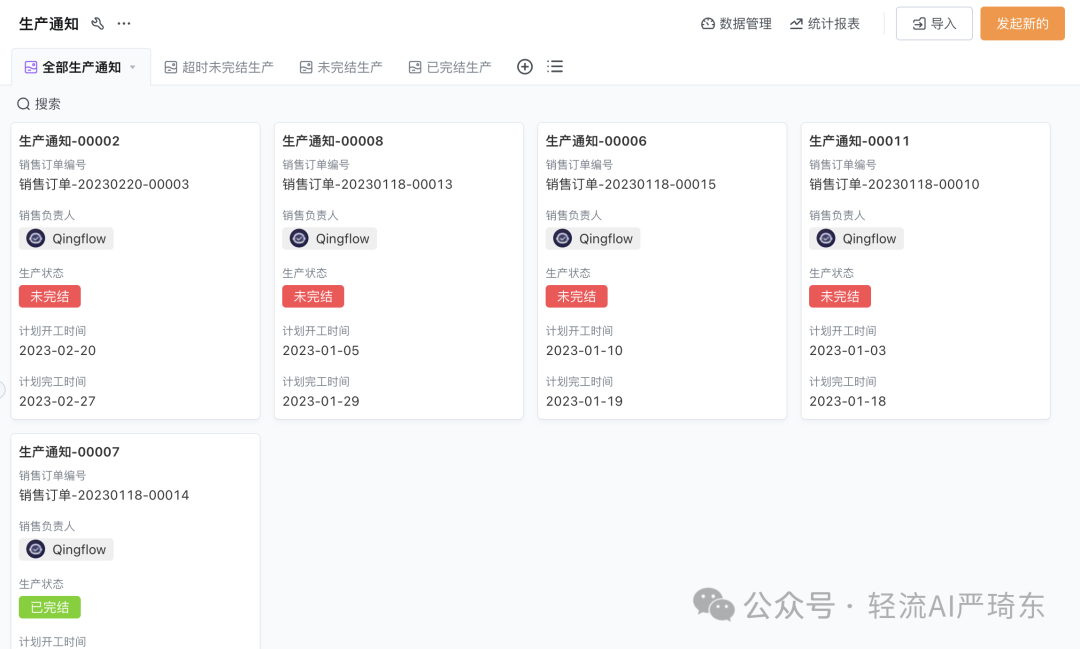
Task: Click the orange 发起新的 button
Action: (x=1022, y=23)
